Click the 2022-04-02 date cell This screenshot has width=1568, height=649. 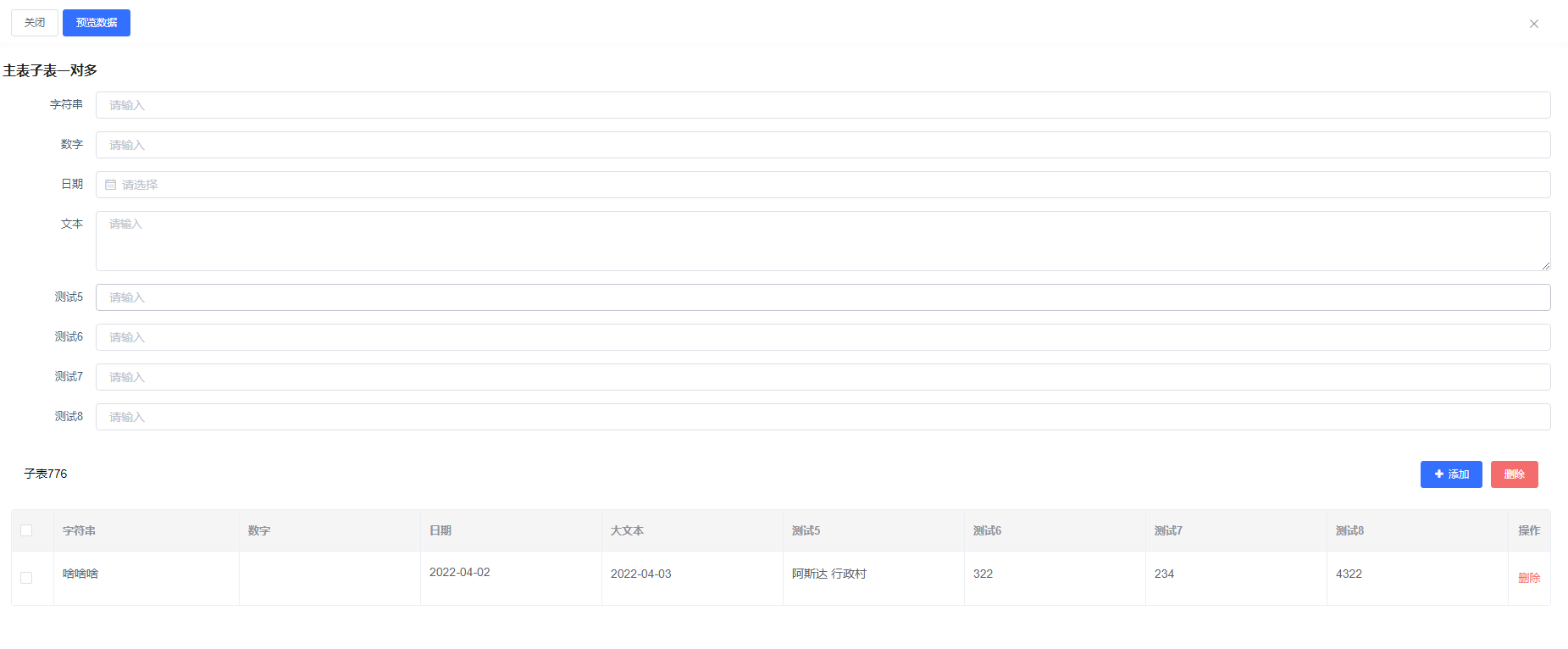tap(460, 573)
